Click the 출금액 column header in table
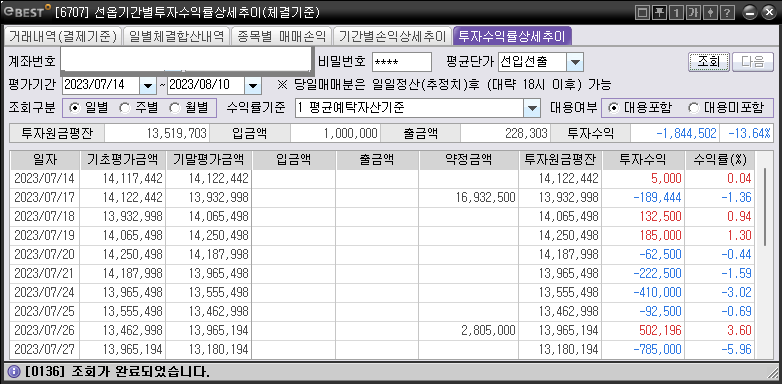Image resolution: width=782 pixels, height=384 pixels. click(378, 160)
